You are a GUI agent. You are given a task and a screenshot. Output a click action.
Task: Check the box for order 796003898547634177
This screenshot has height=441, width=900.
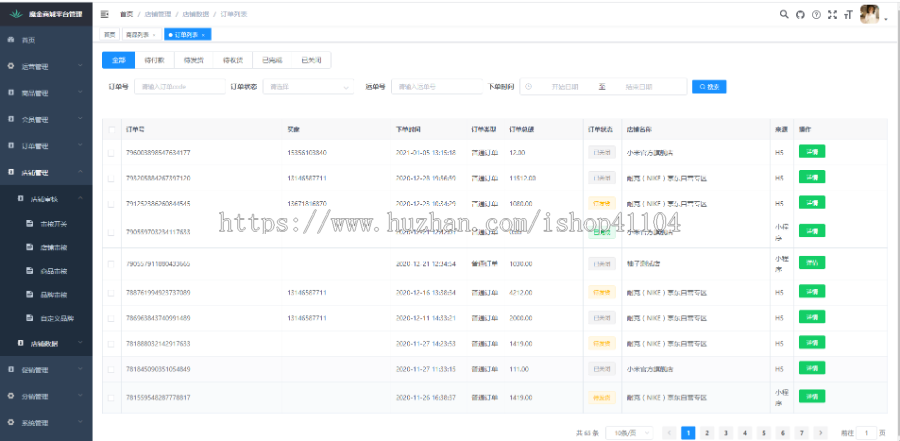(x=111, y=153)
